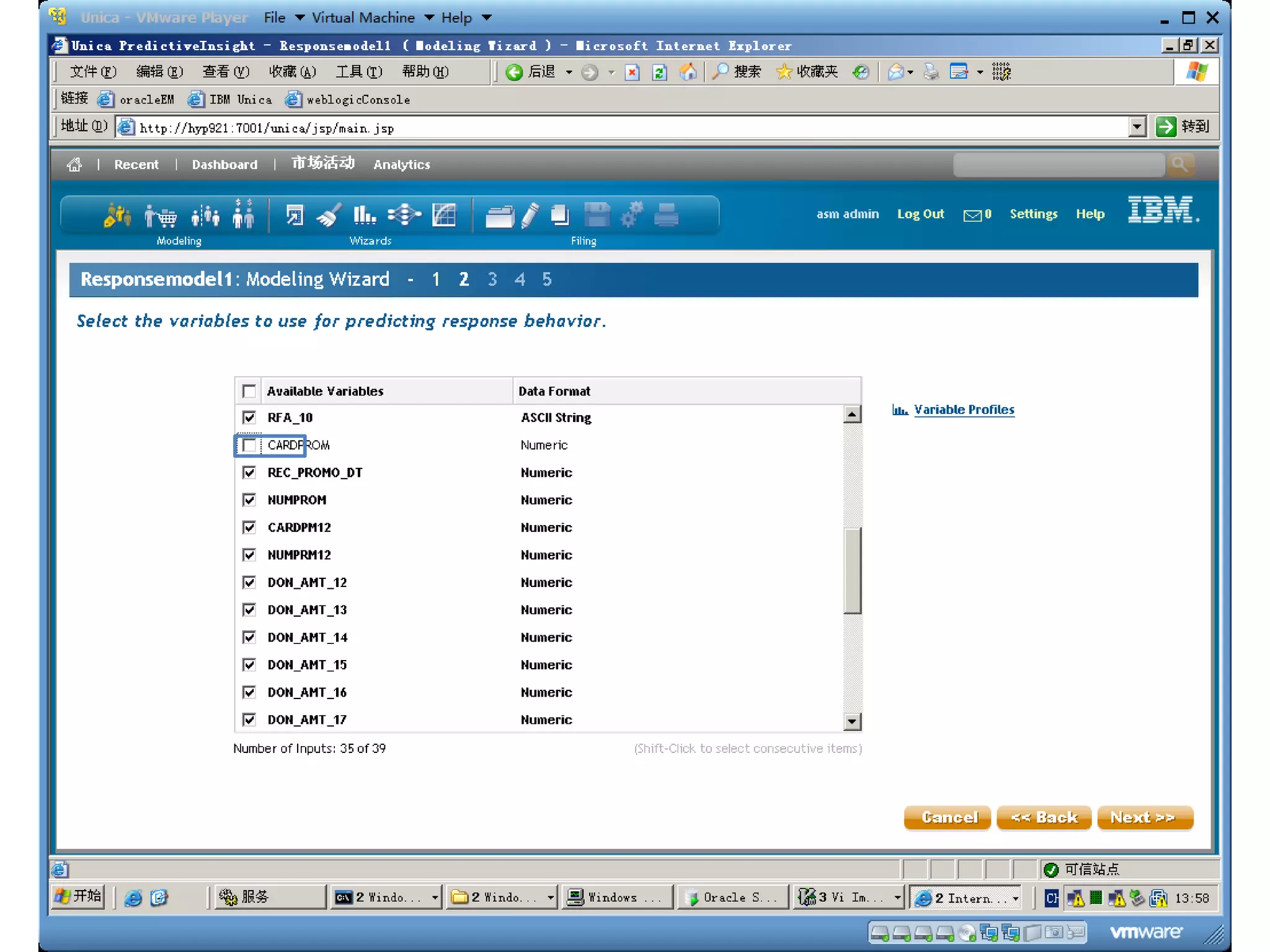Screen dimensions: 1270x952
Task: Click the copy pages icon in Filing
Action: pos(560,215)
